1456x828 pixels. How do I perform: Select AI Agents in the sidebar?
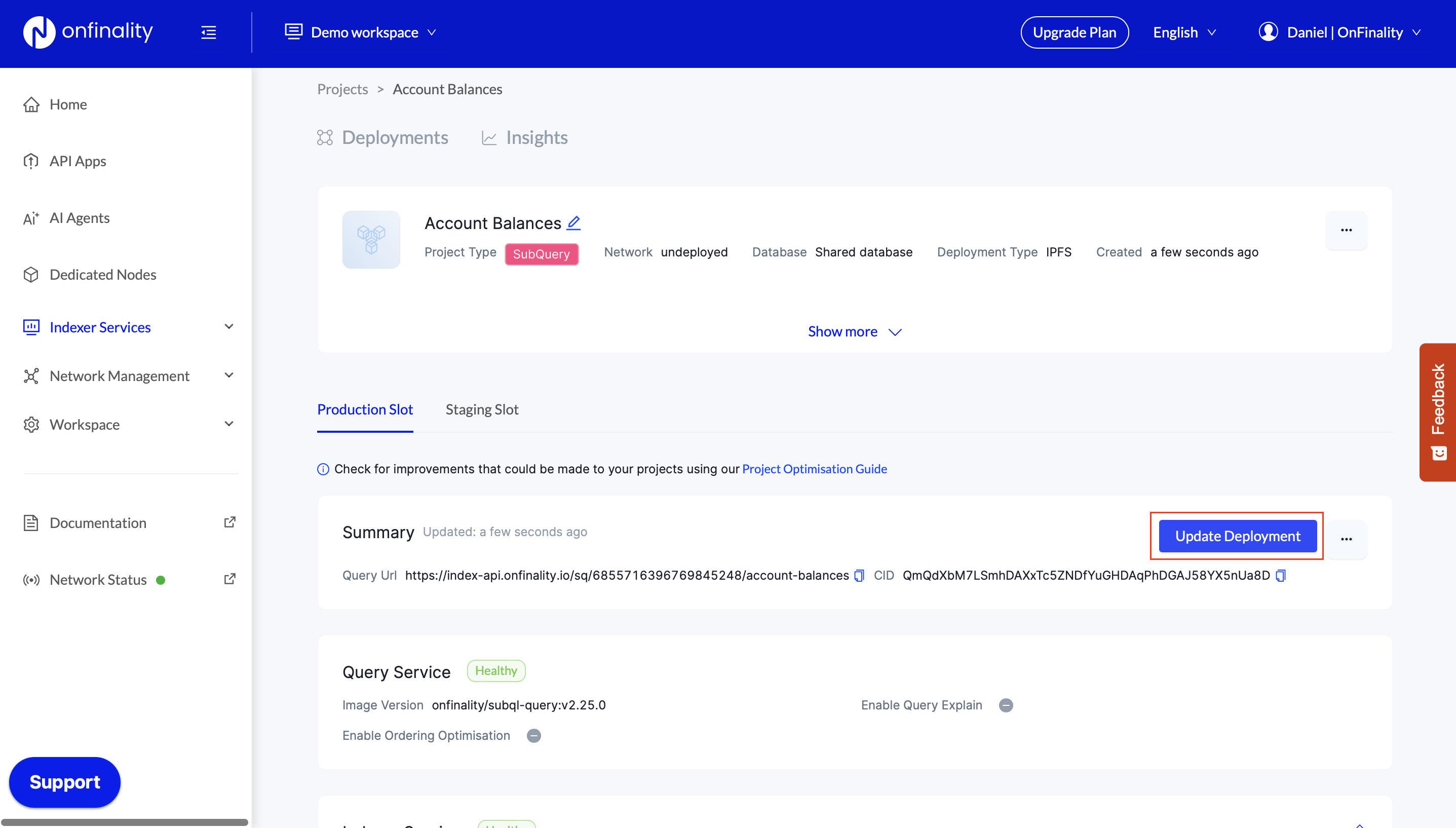(x=79, y=218)
